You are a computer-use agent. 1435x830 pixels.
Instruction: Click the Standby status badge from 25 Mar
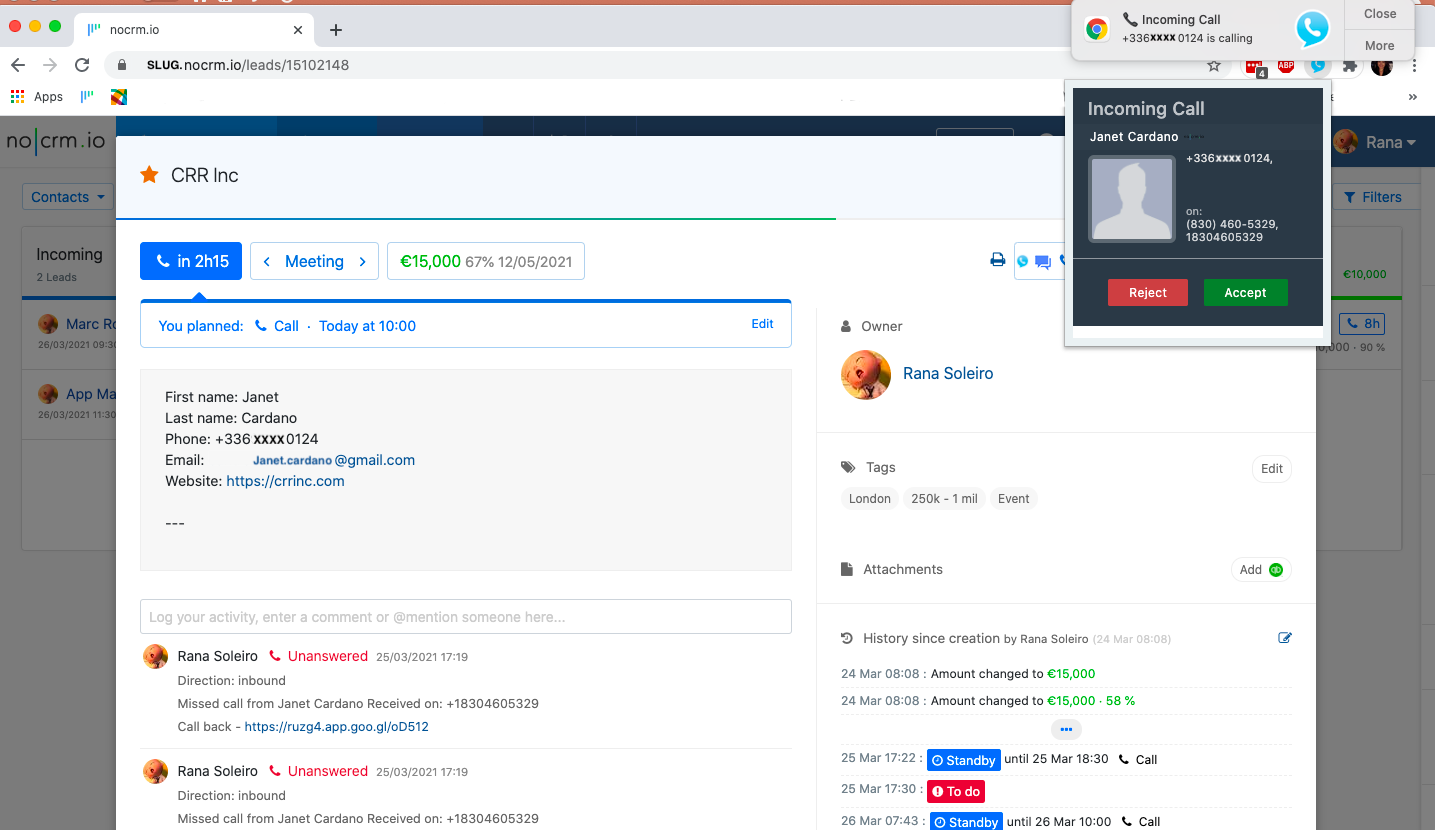963,759
